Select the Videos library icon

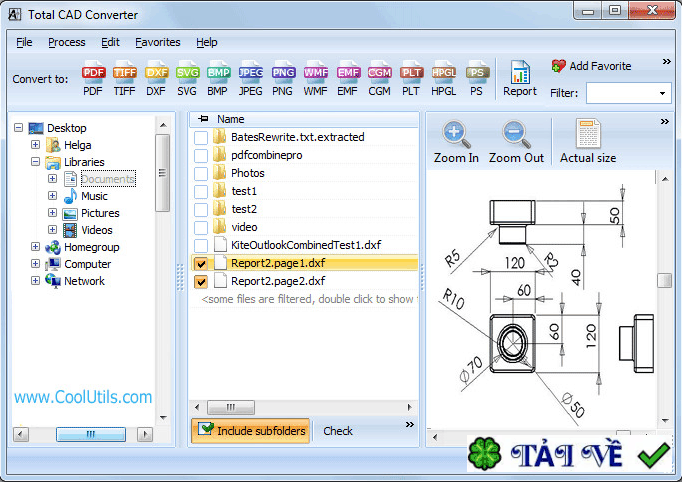pyautogui.click(x=70, y=230)
